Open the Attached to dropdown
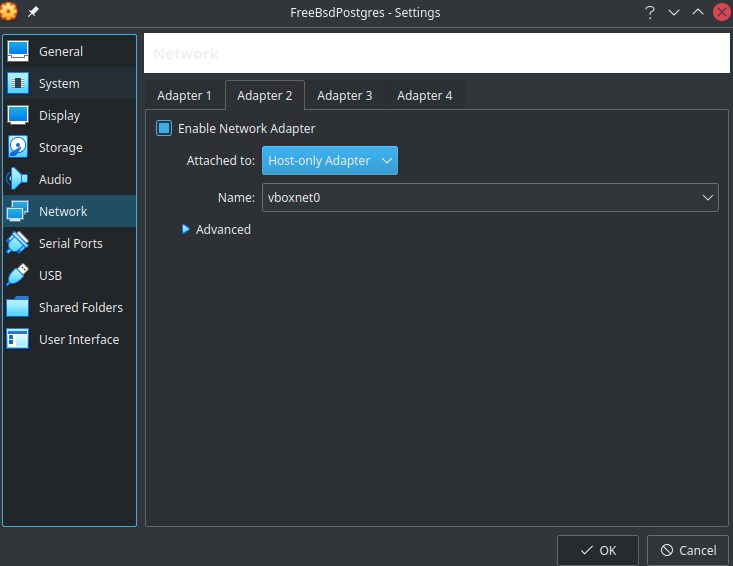733x566 pixels. [x=330, y=160]
